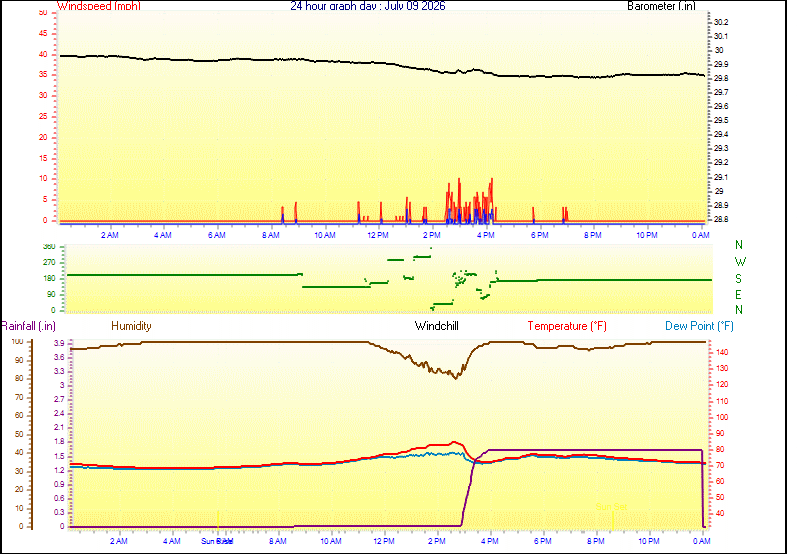Click the W compass label on direction graph
798x554 pixels.
(x=740, y=262)
